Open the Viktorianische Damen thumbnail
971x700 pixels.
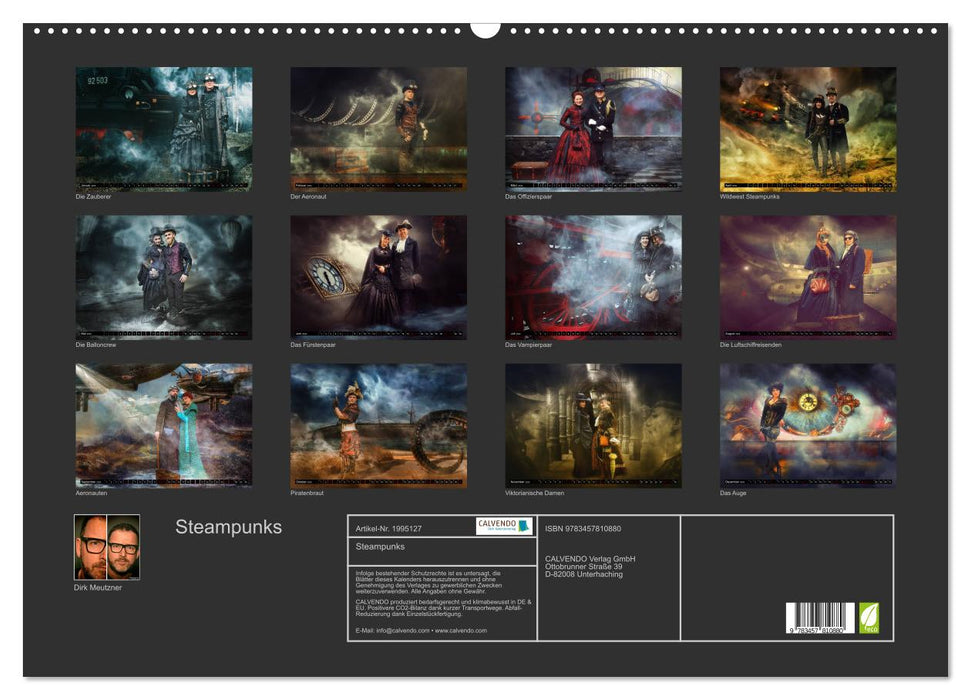(x=593, y=425)
